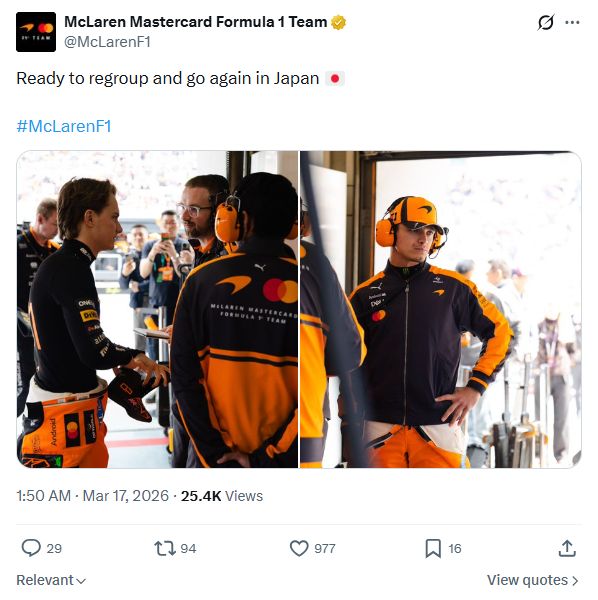Viewport: 598px width, 600px height.
Task: Click the #McLarenF1 hashtag
Action: click(x=64, y=126)
